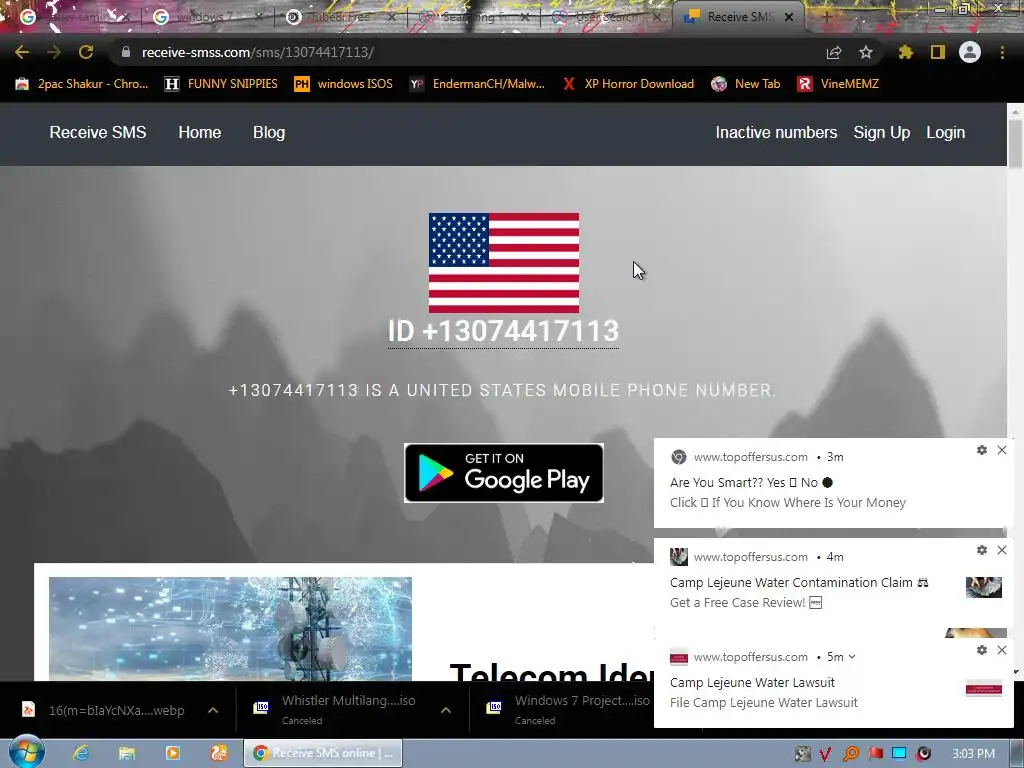This screenshot has height=768, width=1024.
Task: Open the 'Are You Smart??' notification
Action: pyautogui.click(x=833, y=483)
